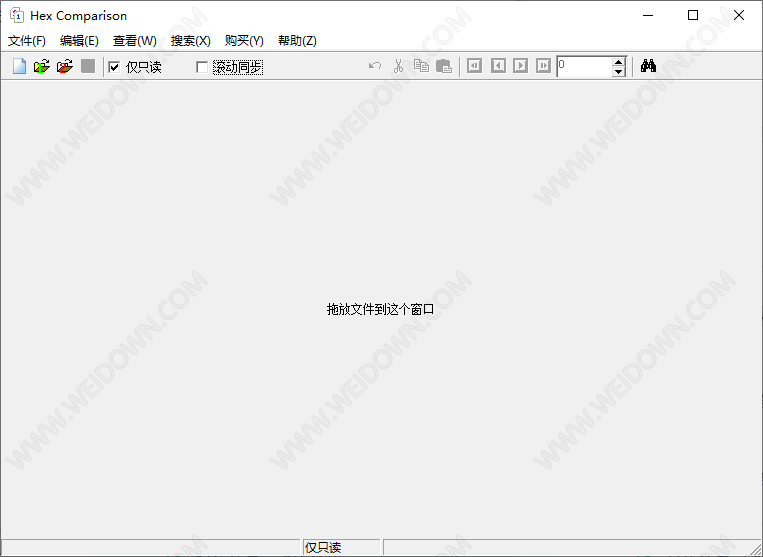Maximize the Hex Comparison window
This screenshot has height=557, width=763.
tap(693, 16)
